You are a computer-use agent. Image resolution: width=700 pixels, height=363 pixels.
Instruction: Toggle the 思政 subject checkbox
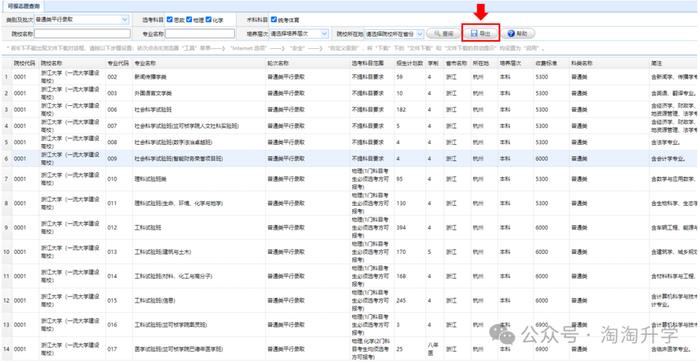[169, 19]
